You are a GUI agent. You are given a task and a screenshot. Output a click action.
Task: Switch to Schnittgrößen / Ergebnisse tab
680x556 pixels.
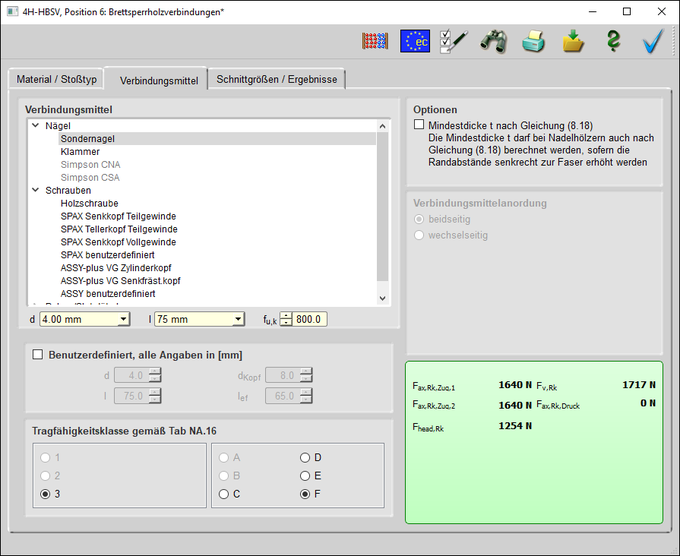click(277, 79)
